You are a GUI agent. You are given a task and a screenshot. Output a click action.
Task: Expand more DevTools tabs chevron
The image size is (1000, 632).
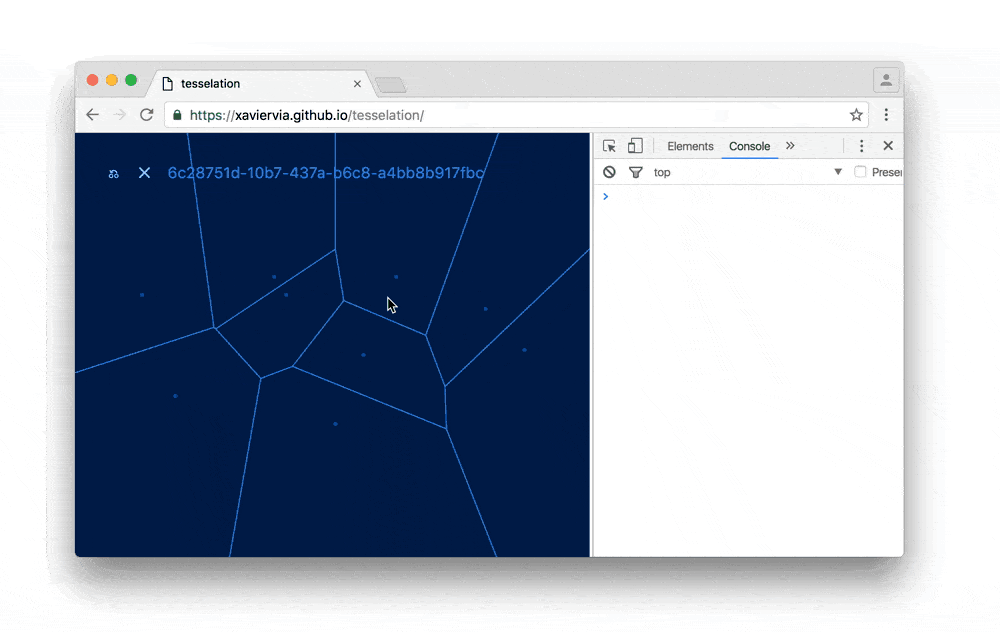(x=790, y=145)
